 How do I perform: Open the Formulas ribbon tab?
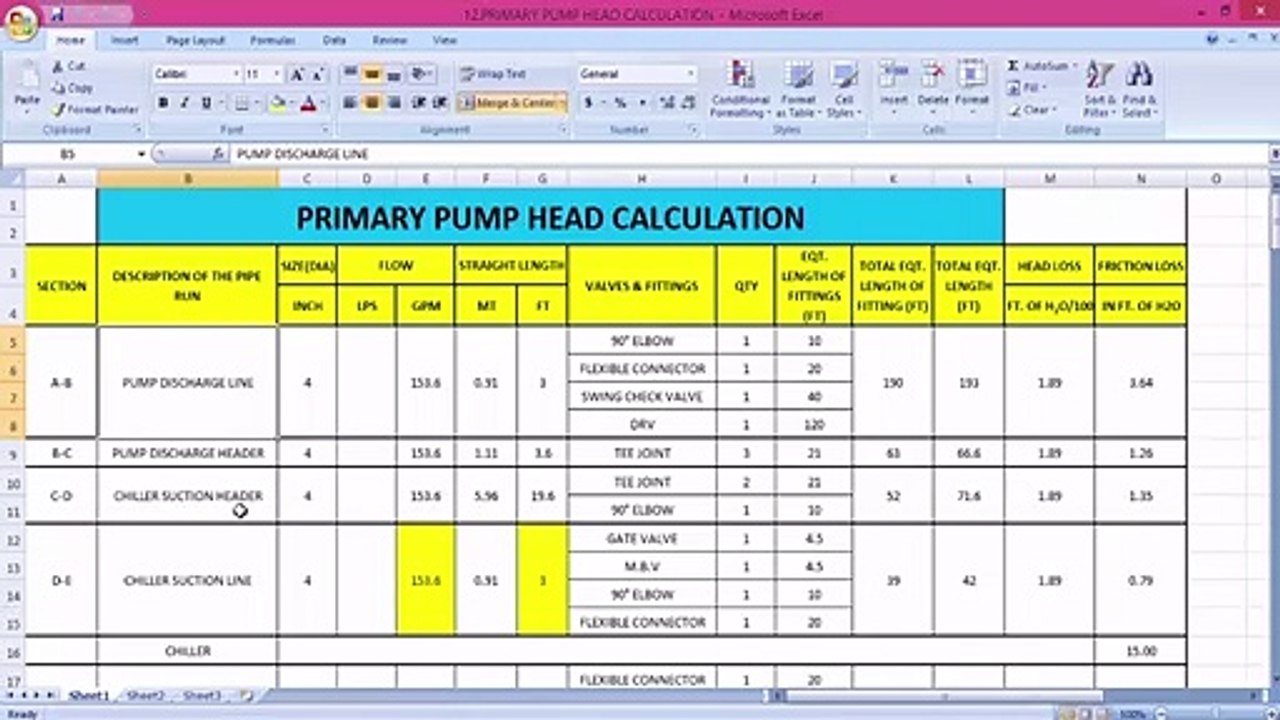(x=273, y=41)
